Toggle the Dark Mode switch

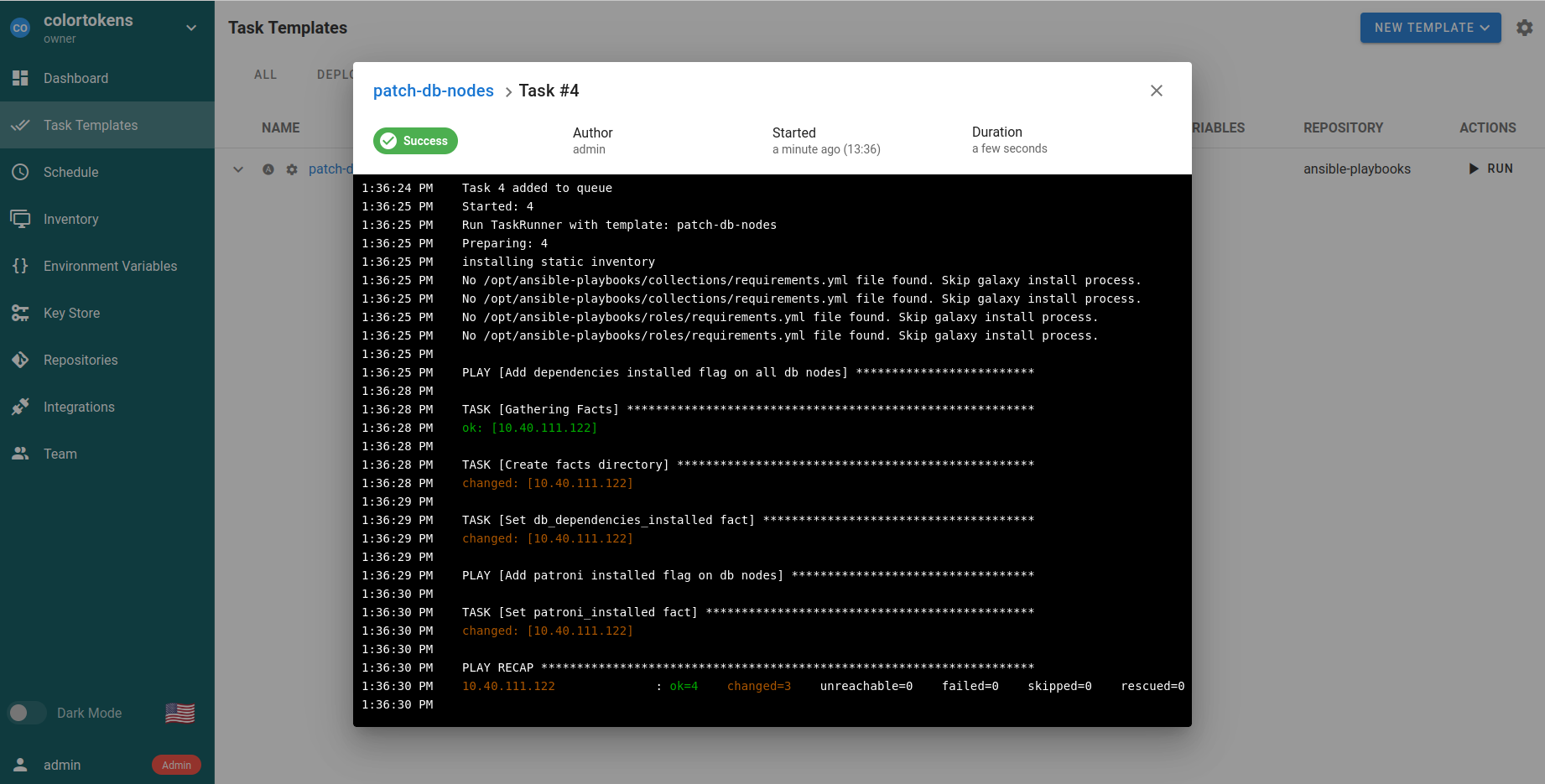(27, 713)
